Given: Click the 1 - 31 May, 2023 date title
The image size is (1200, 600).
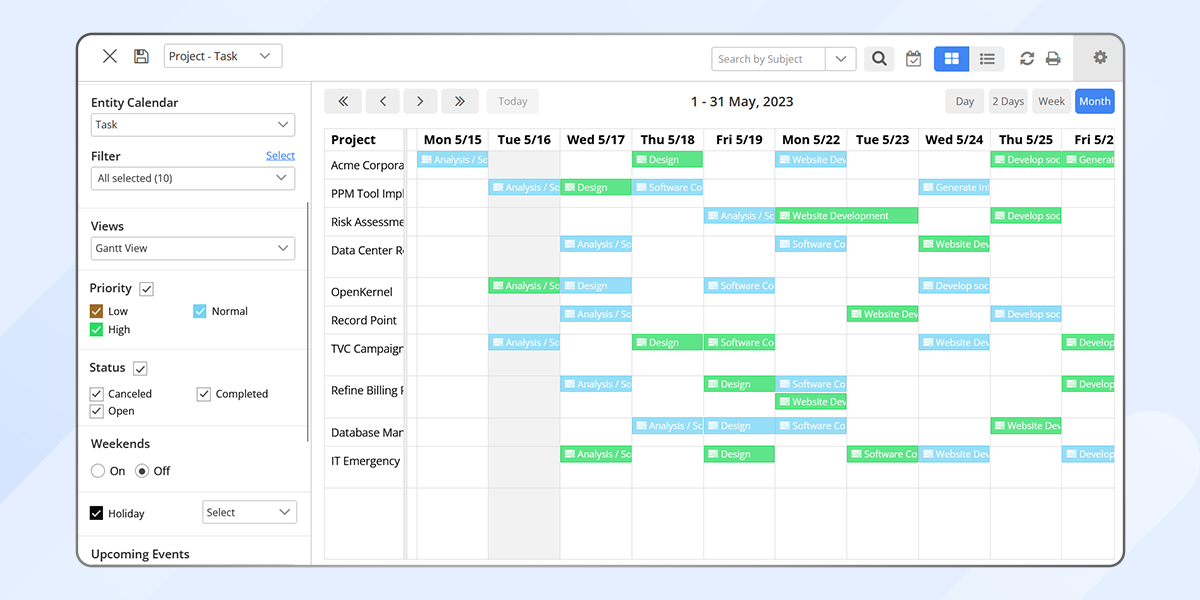Looking at the screenshot, I should pos(742,102).
